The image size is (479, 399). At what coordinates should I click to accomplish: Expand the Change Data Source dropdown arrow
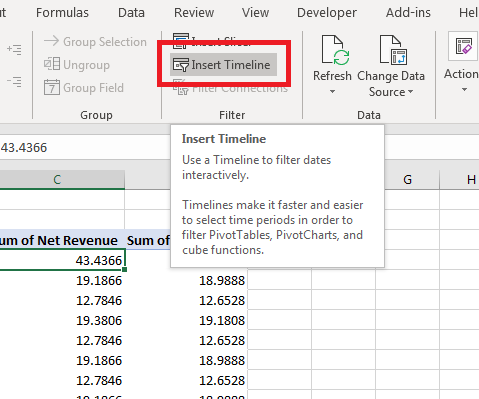[410, 91]
